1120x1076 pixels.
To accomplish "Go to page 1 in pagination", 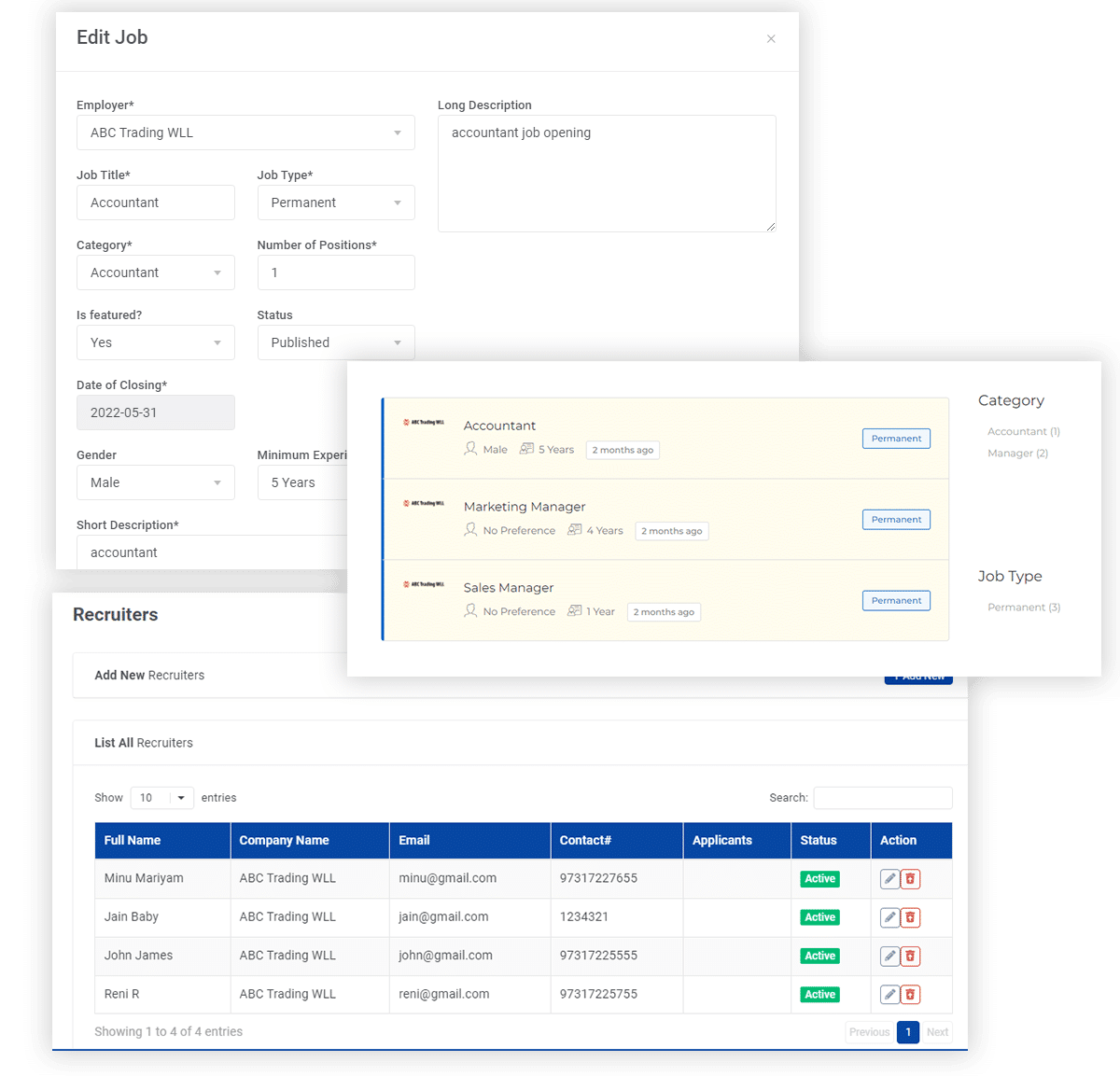I will click(x=907, y=1032).
